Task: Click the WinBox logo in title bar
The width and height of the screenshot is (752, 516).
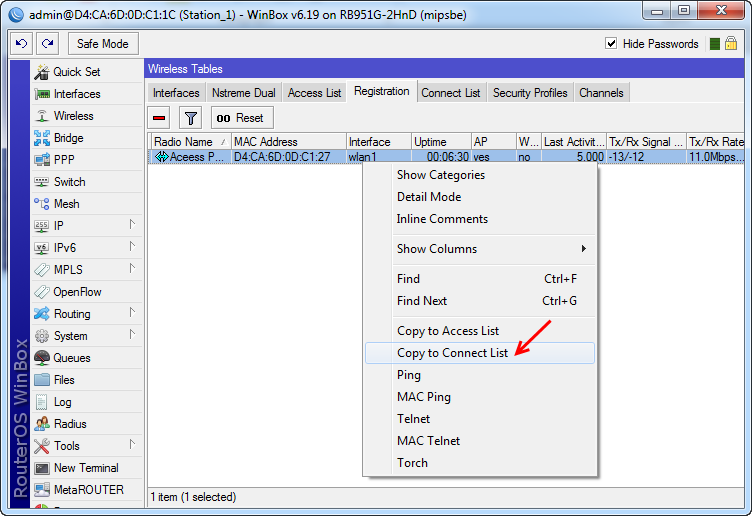Action: [x=16, y=14]
